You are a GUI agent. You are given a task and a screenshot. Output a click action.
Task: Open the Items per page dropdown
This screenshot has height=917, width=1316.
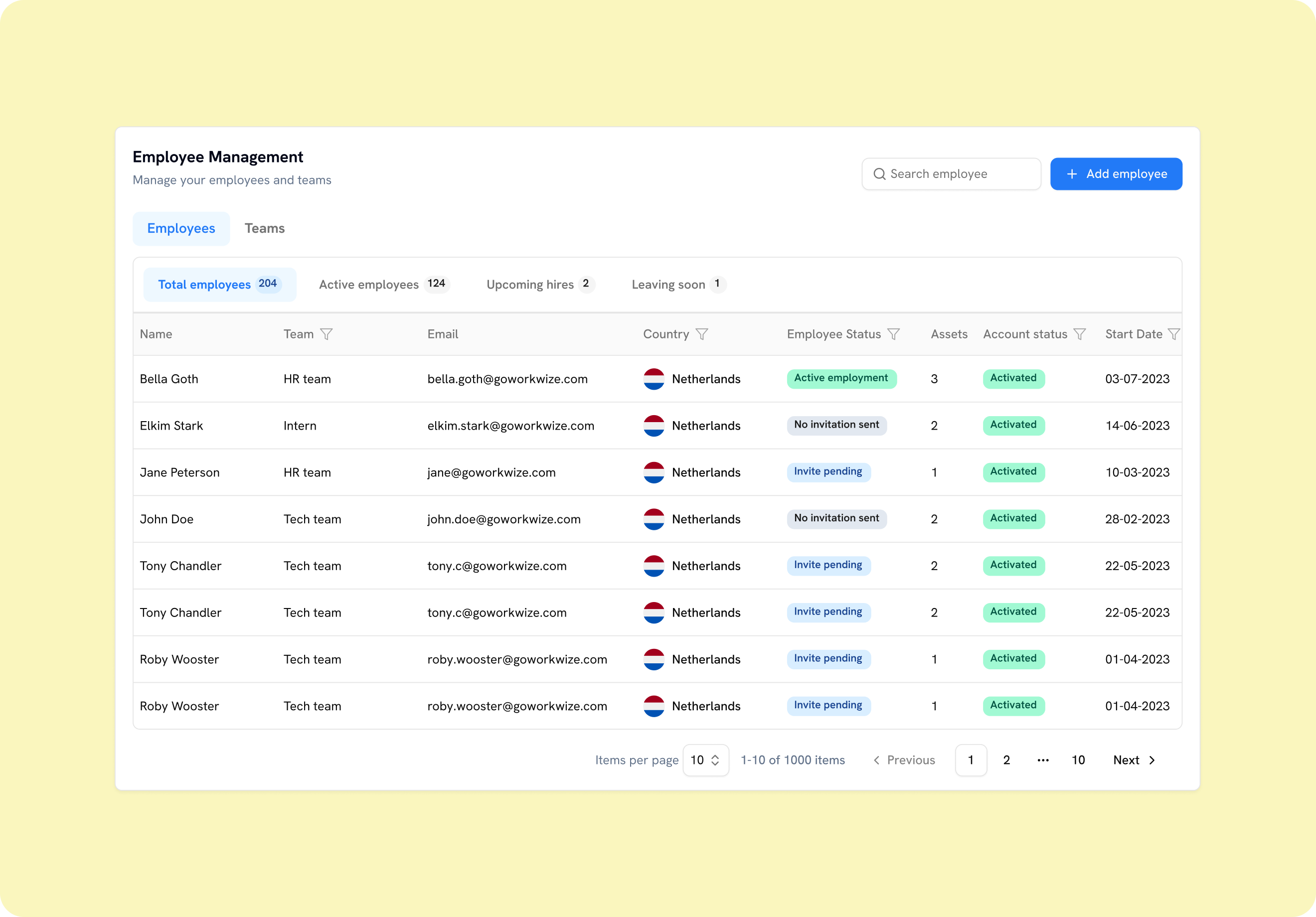coord(705,760)
